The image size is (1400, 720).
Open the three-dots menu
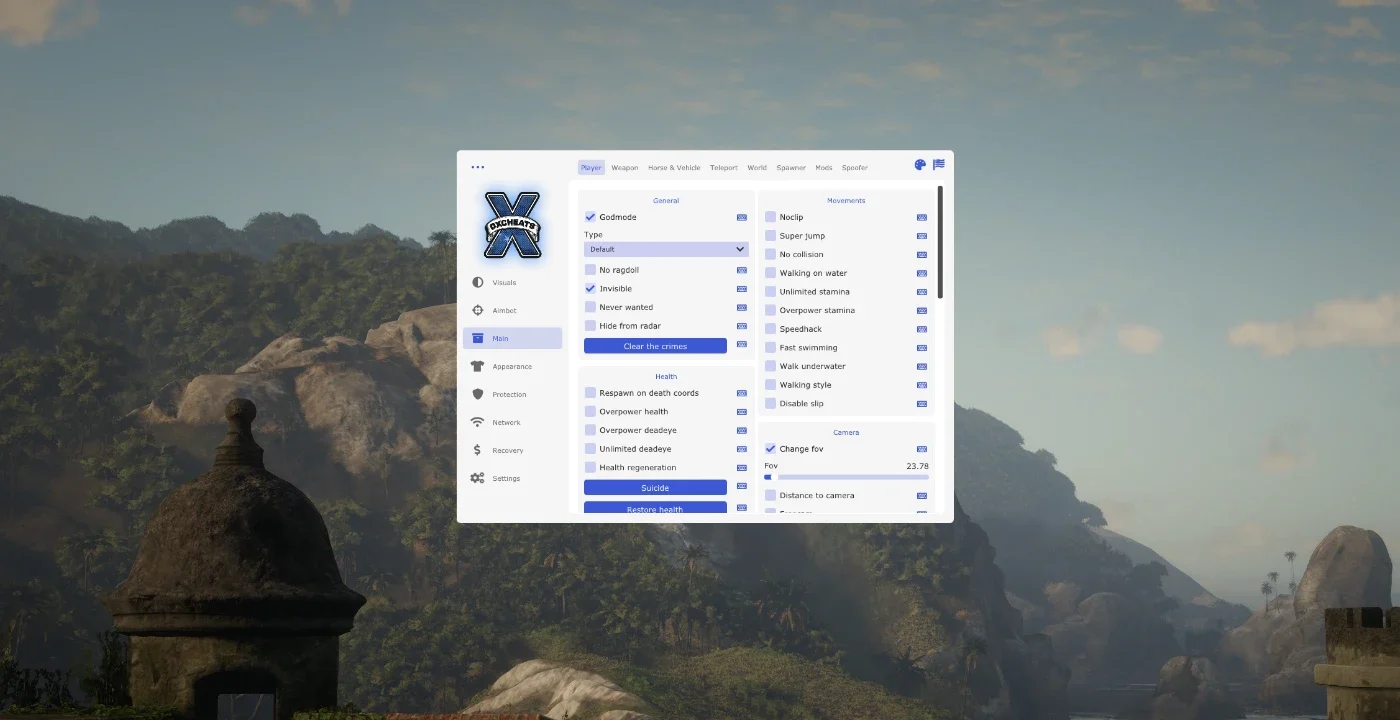pos(477,167)
